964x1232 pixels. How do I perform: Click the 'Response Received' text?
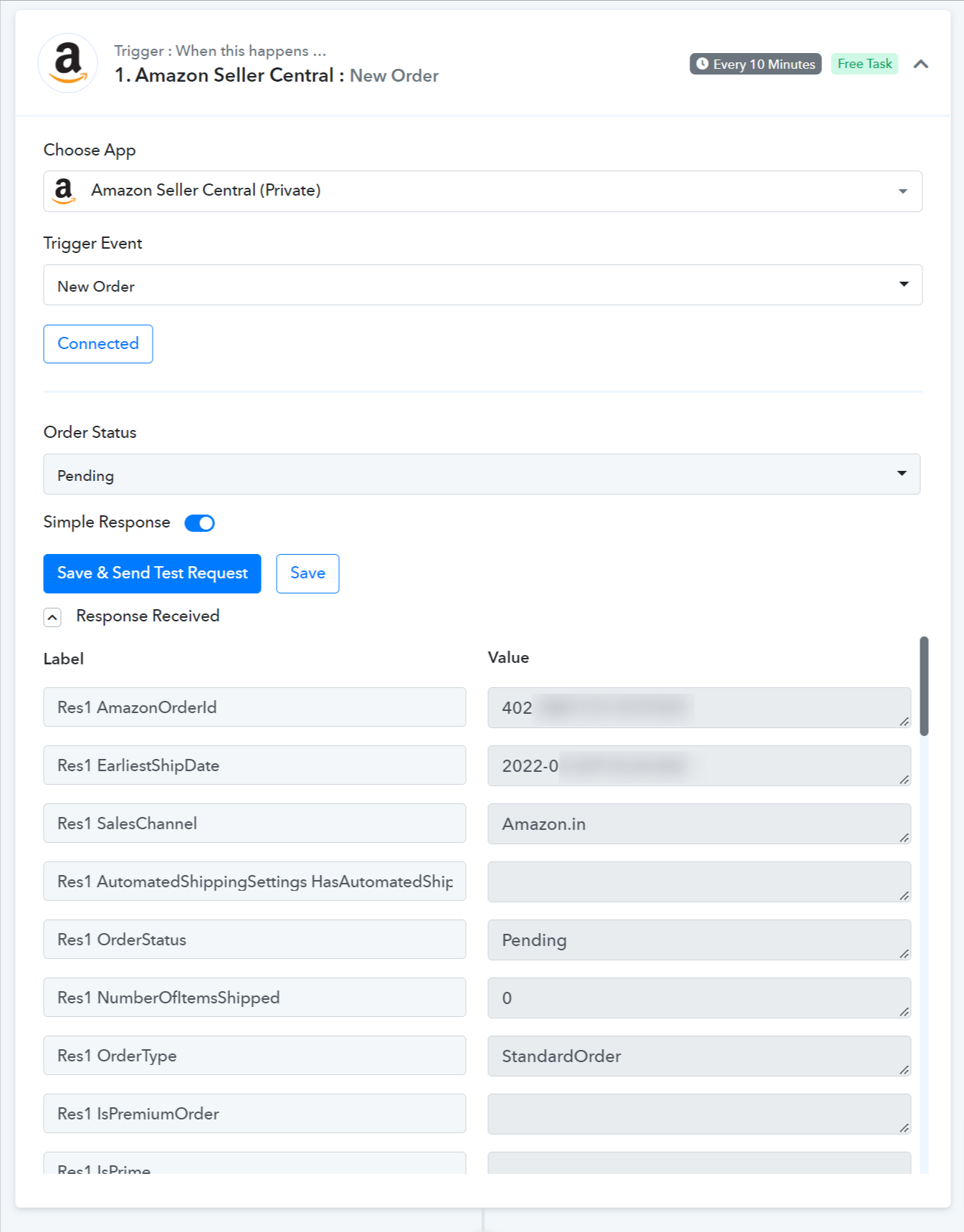[x=148, y=616]
